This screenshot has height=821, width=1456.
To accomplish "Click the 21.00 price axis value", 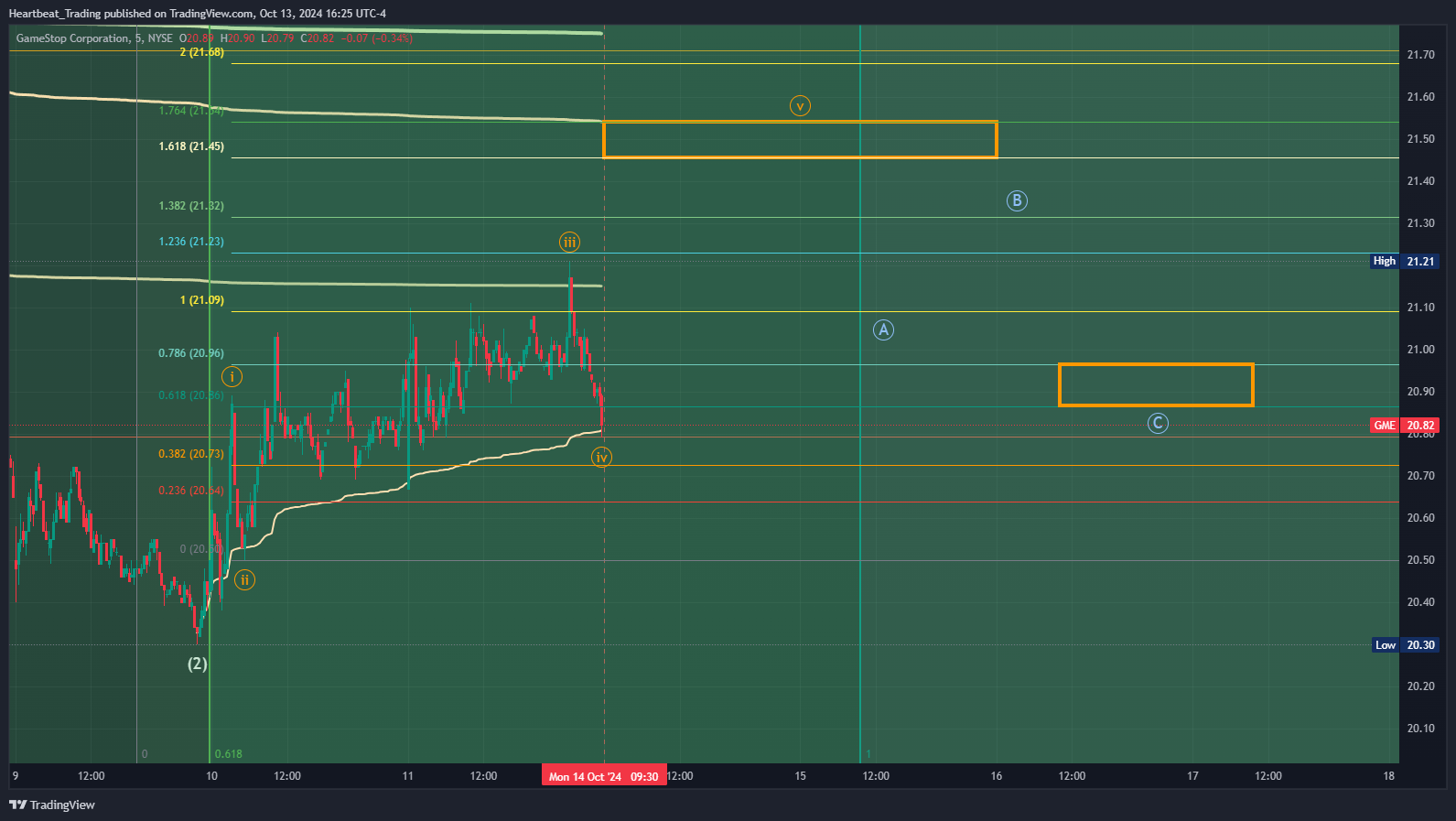I will point(1420,350).
